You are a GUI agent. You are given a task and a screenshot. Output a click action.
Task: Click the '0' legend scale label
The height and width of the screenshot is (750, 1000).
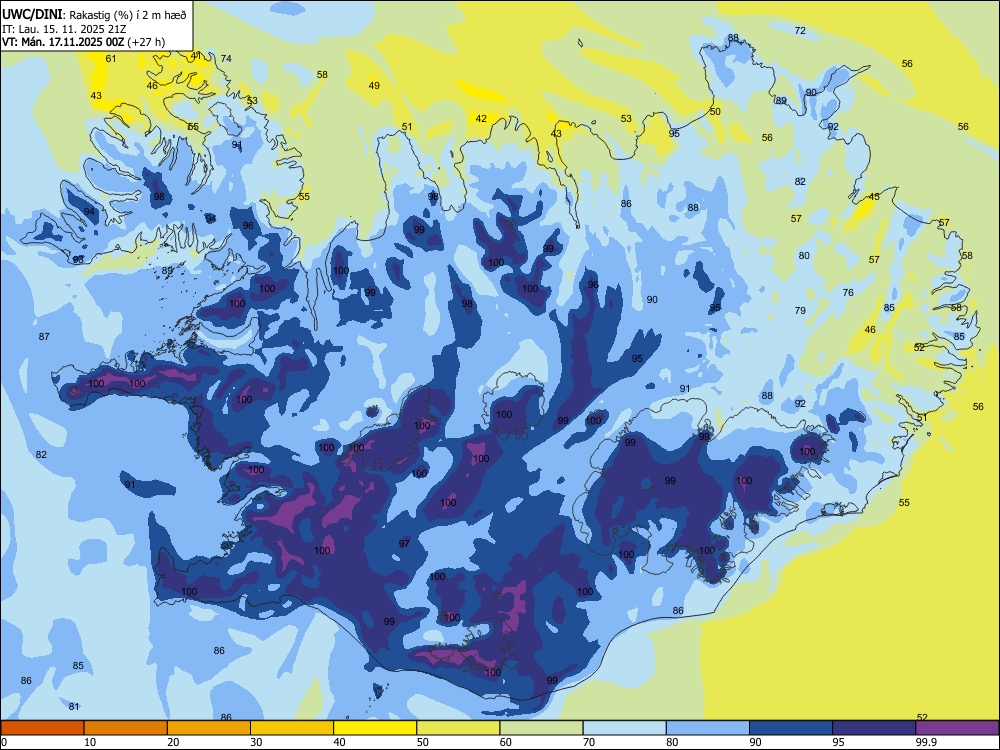(4, 742)
